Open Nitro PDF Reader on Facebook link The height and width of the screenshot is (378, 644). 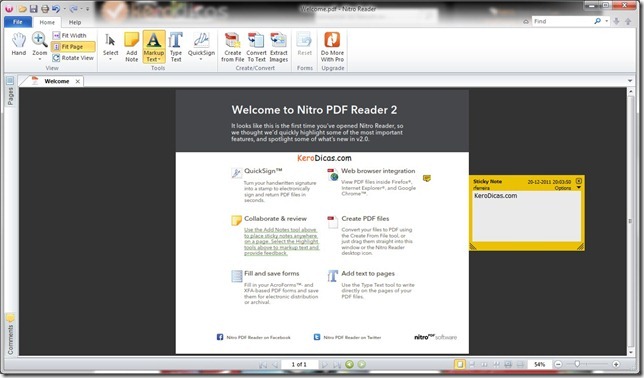click(x=254, y=337)
